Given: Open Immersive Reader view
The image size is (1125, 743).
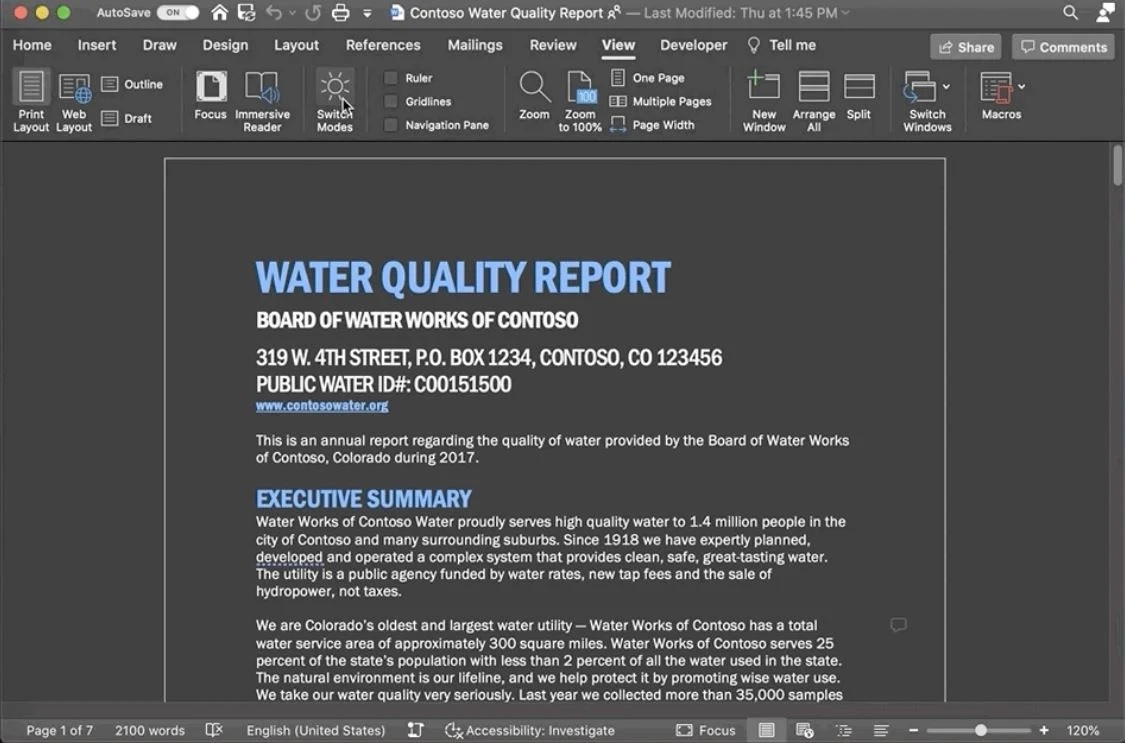Looking at the screenshot, I should click(x=262, y=100).
